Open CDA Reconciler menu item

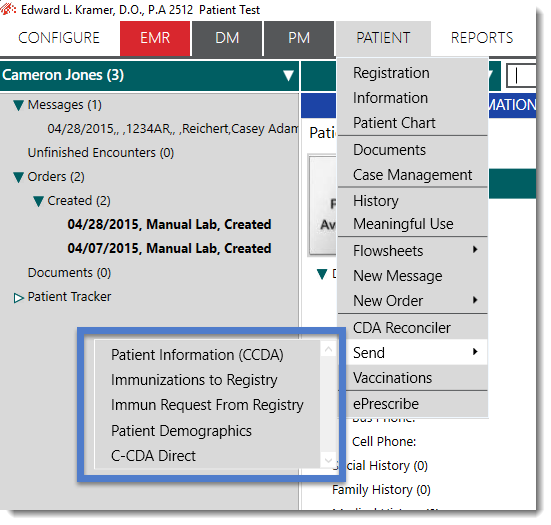point(413,328)
